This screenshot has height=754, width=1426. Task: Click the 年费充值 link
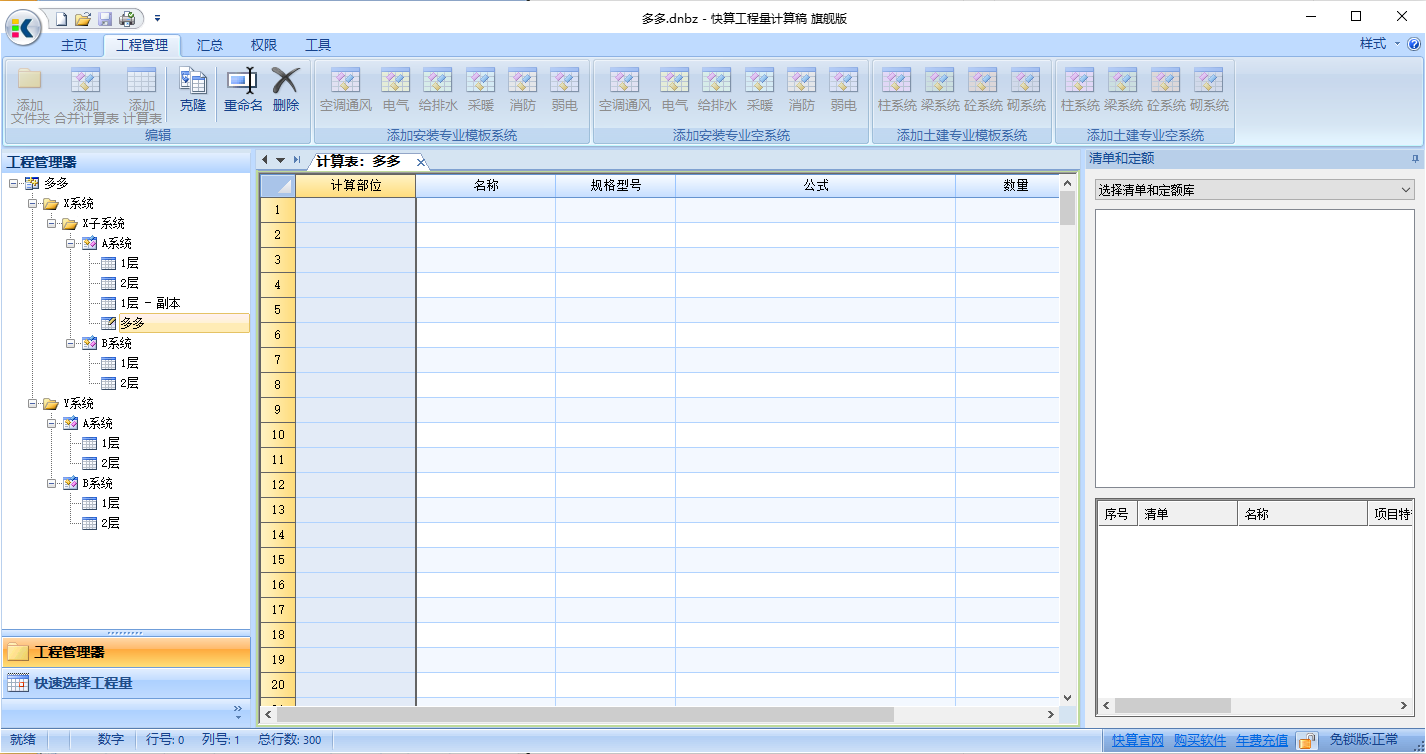(1260, 740)
